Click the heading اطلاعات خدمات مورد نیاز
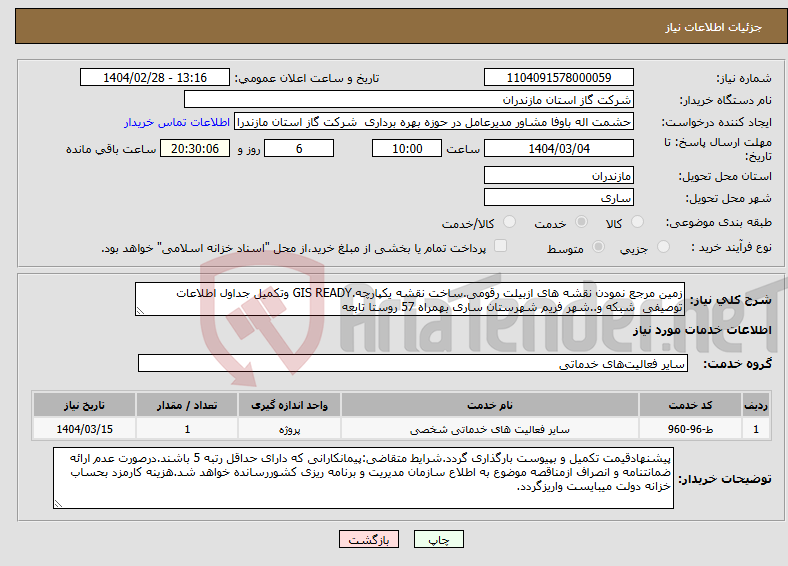This screenshot has width=788, height=566. point(702,330)
